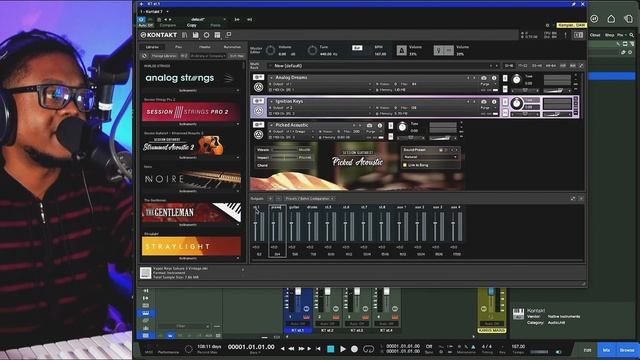Click the exclamation warning icon in Kontakt header
This screenshot has width=640, height=360.
click(x=565, y=35)
